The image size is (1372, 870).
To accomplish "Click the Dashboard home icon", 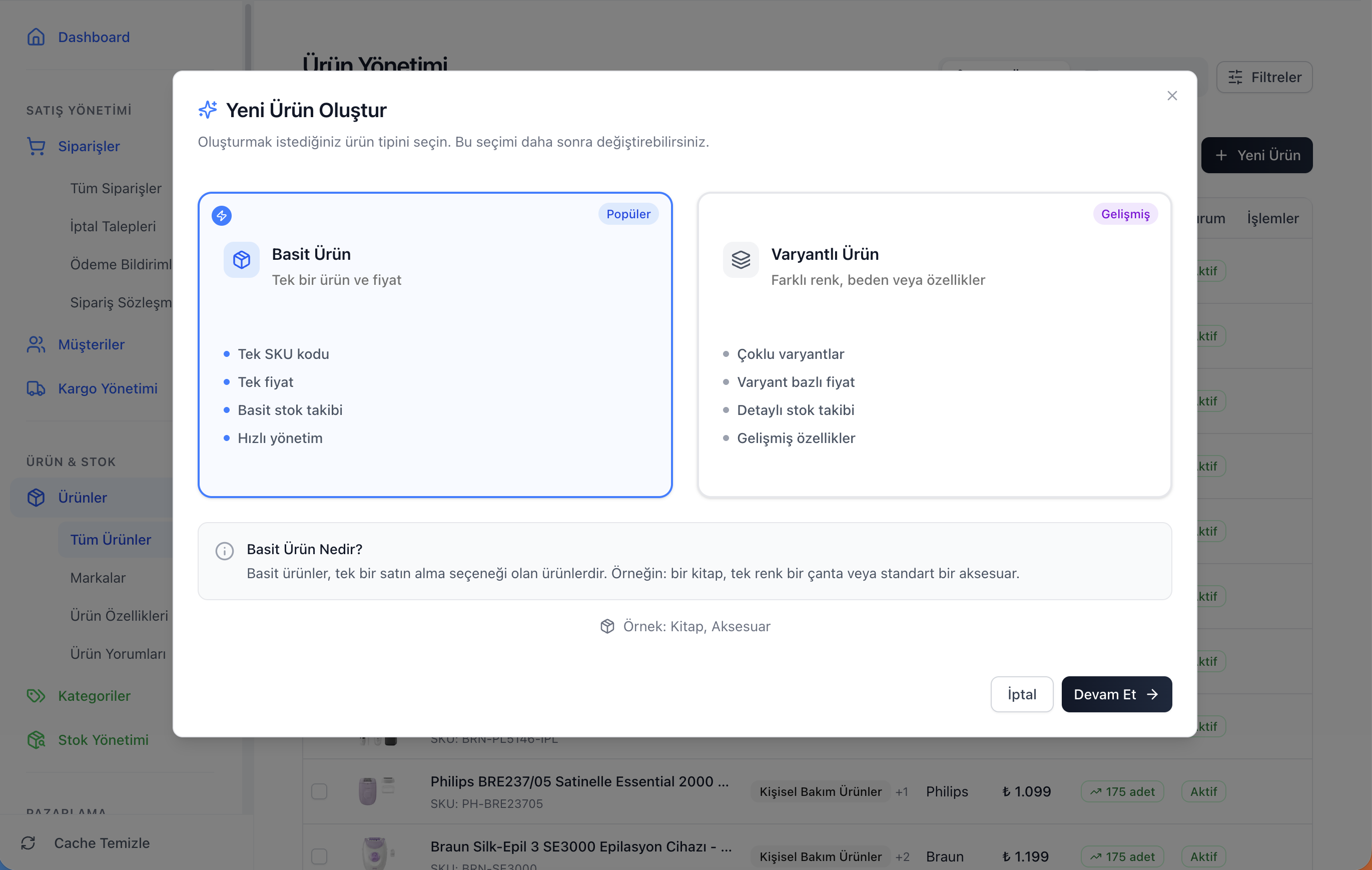I will coord(36,37).
